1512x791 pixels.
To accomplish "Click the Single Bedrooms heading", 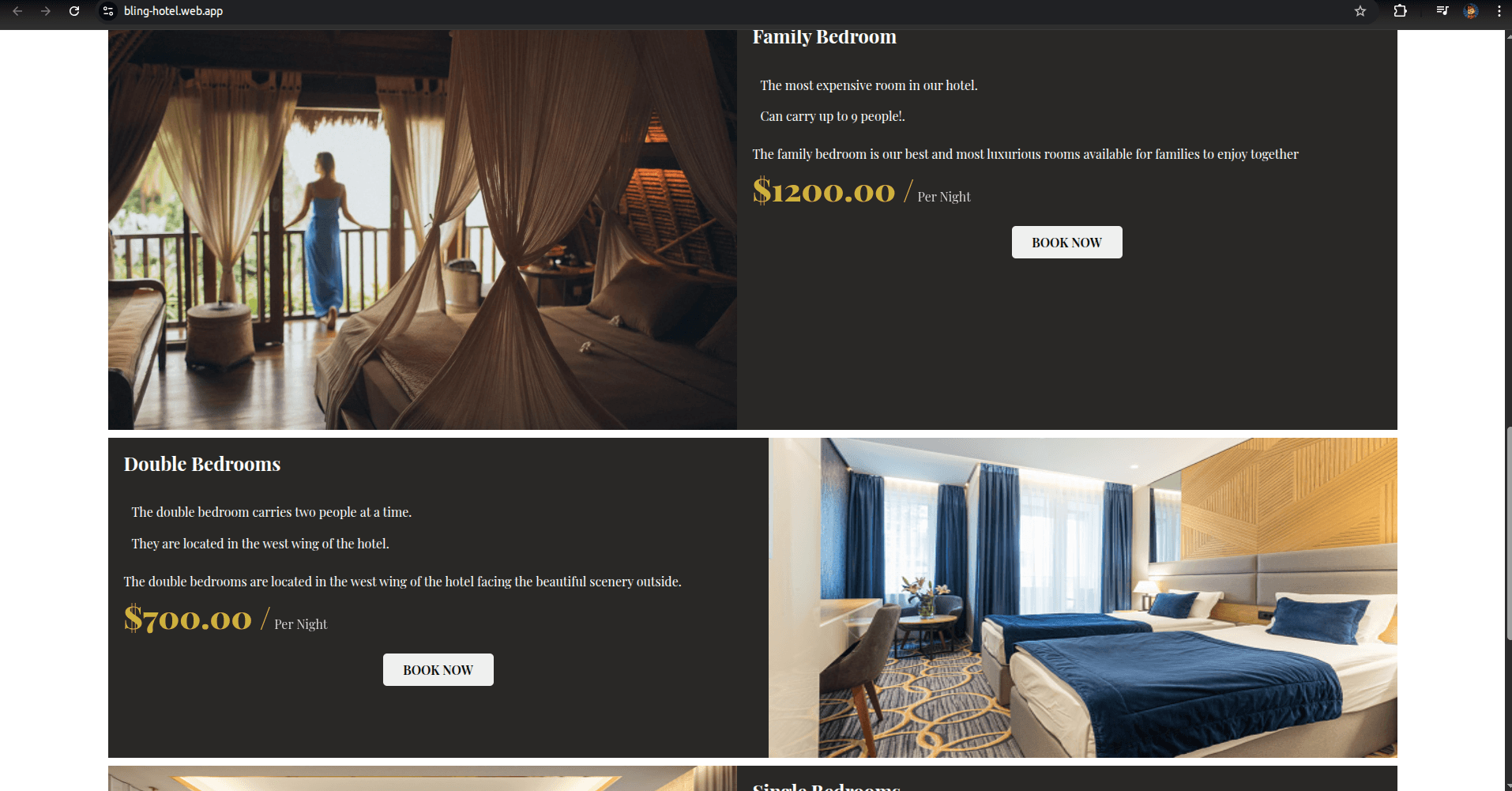I will point(826,787).
